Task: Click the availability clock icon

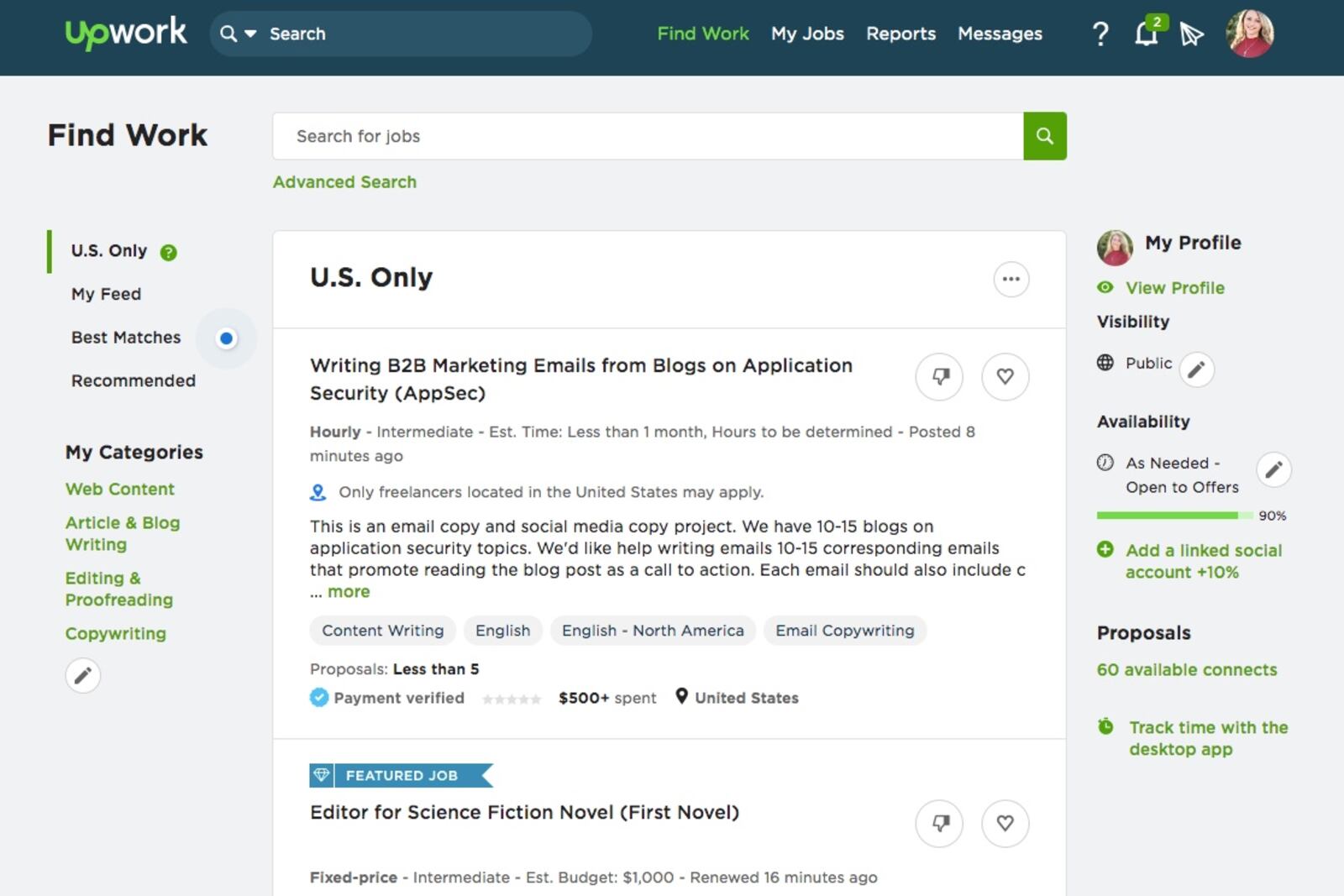Action: (x=1105, y=463)
